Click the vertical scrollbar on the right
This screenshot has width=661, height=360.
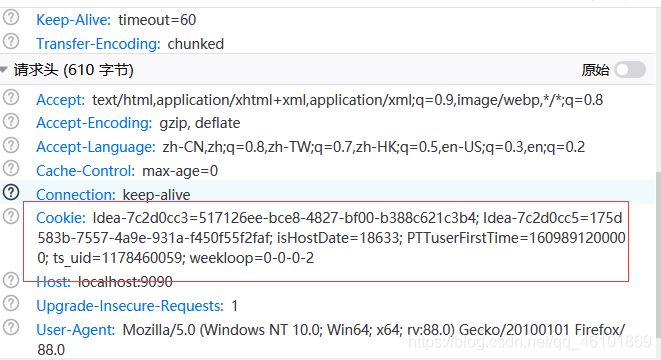tap(658, 253)
